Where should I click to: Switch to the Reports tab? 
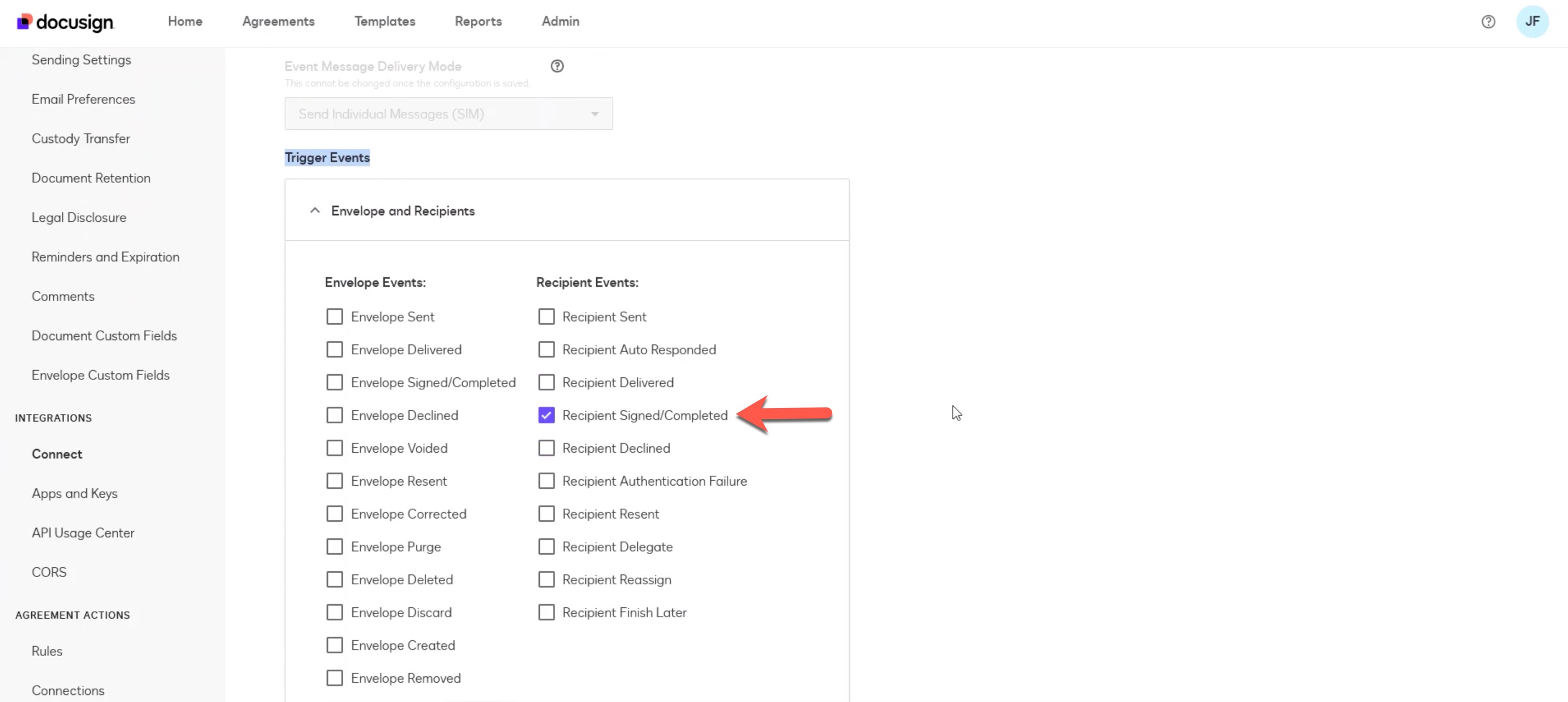(478, 21)
